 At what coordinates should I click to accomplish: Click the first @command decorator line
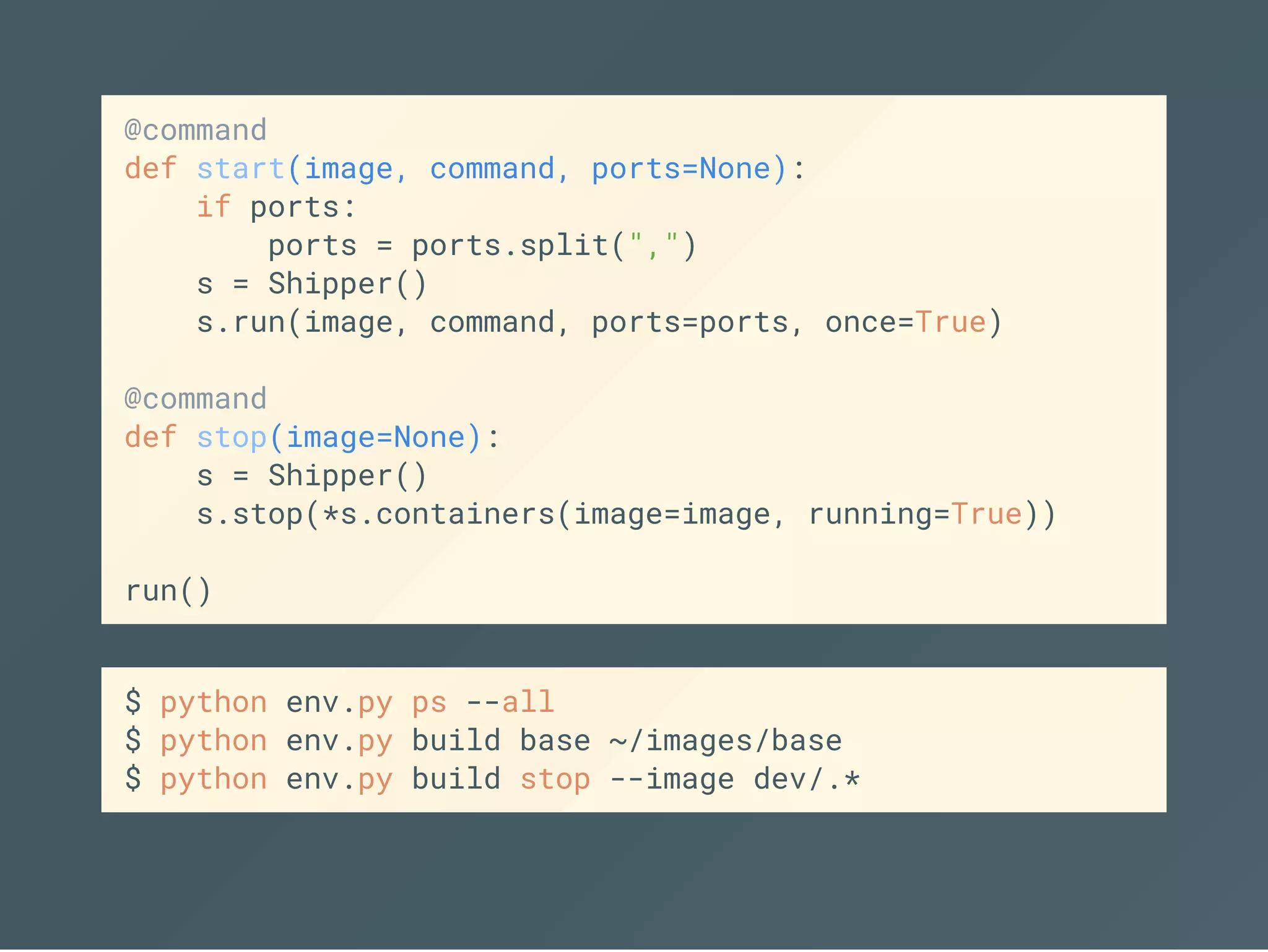point(196,131)
